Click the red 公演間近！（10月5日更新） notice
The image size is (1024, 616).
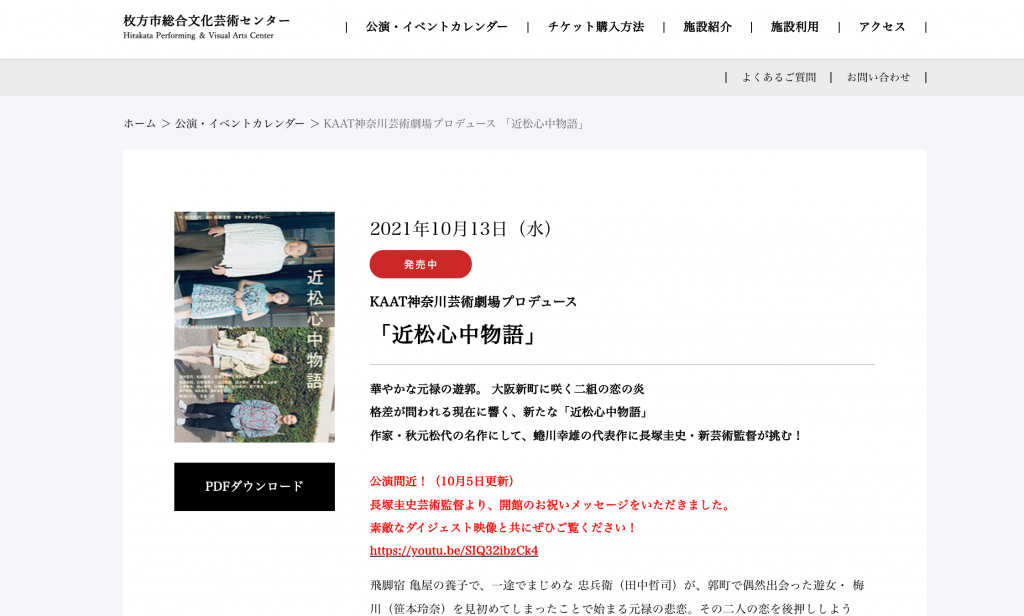pyautogui.click(x=442, y=481)
